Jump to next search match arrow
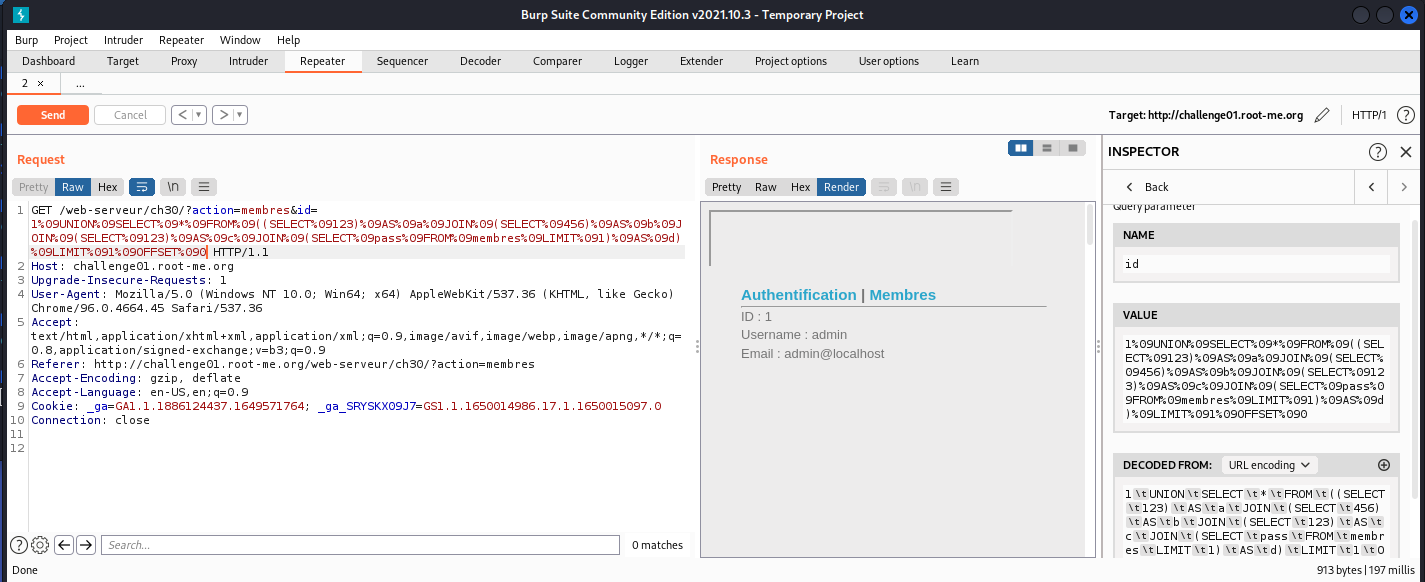 point(86,545)
